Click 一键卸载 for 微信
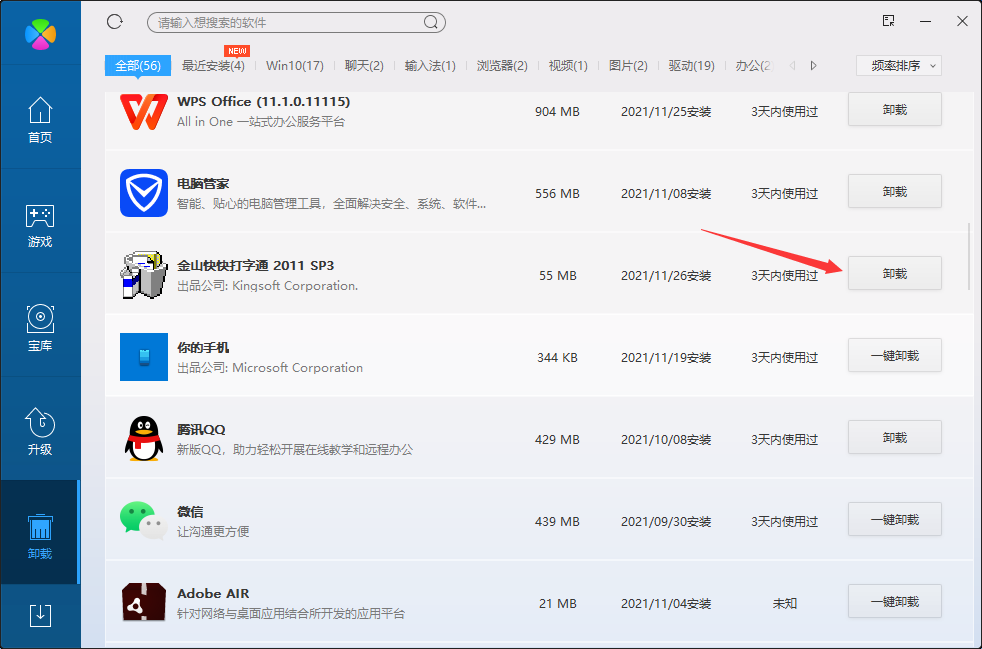Screen dimensions: 982x649 click(x=895, y=520)
